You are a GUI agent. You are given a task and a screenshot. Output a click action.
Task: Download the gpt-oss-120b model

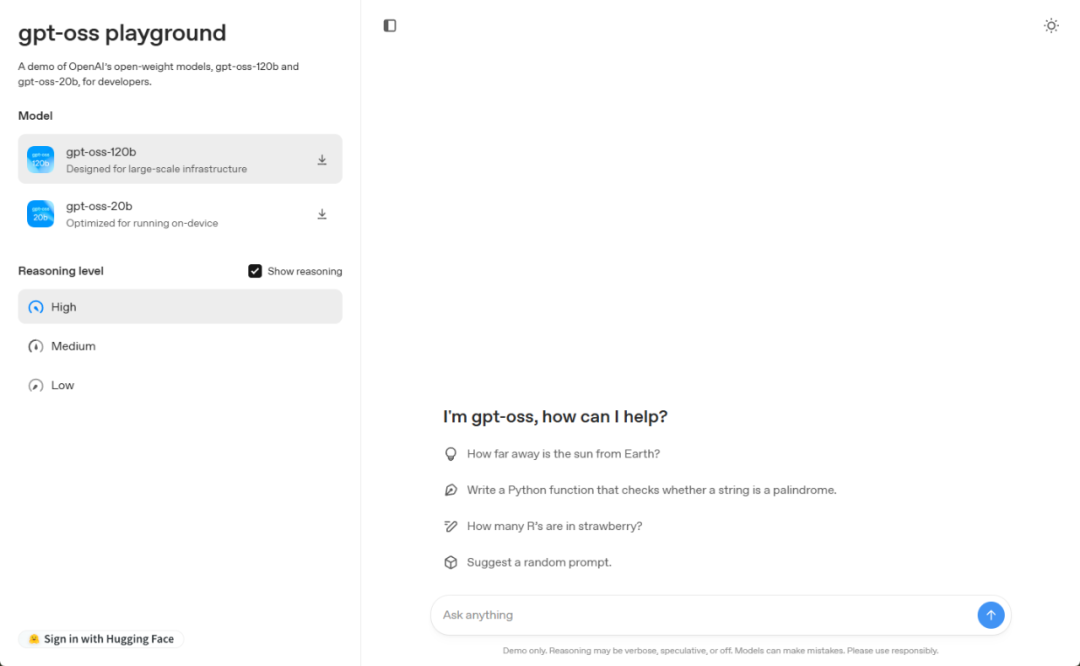[322, 160]
